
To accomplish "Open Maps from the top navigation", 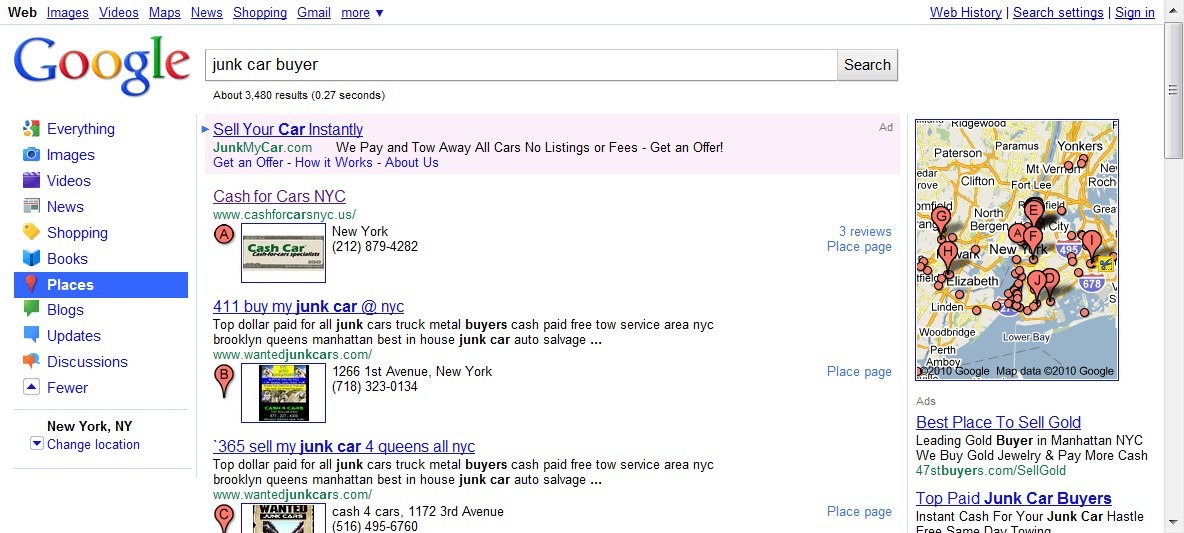I will [165, 13].
